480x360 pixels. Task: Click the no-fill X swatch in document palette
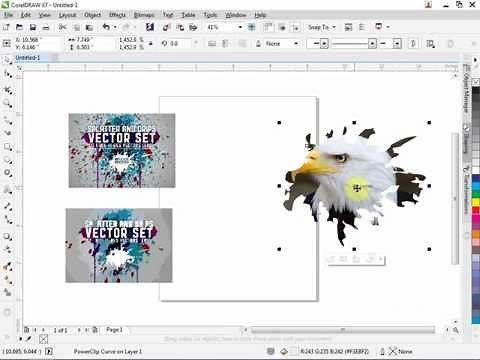point(43,339)
